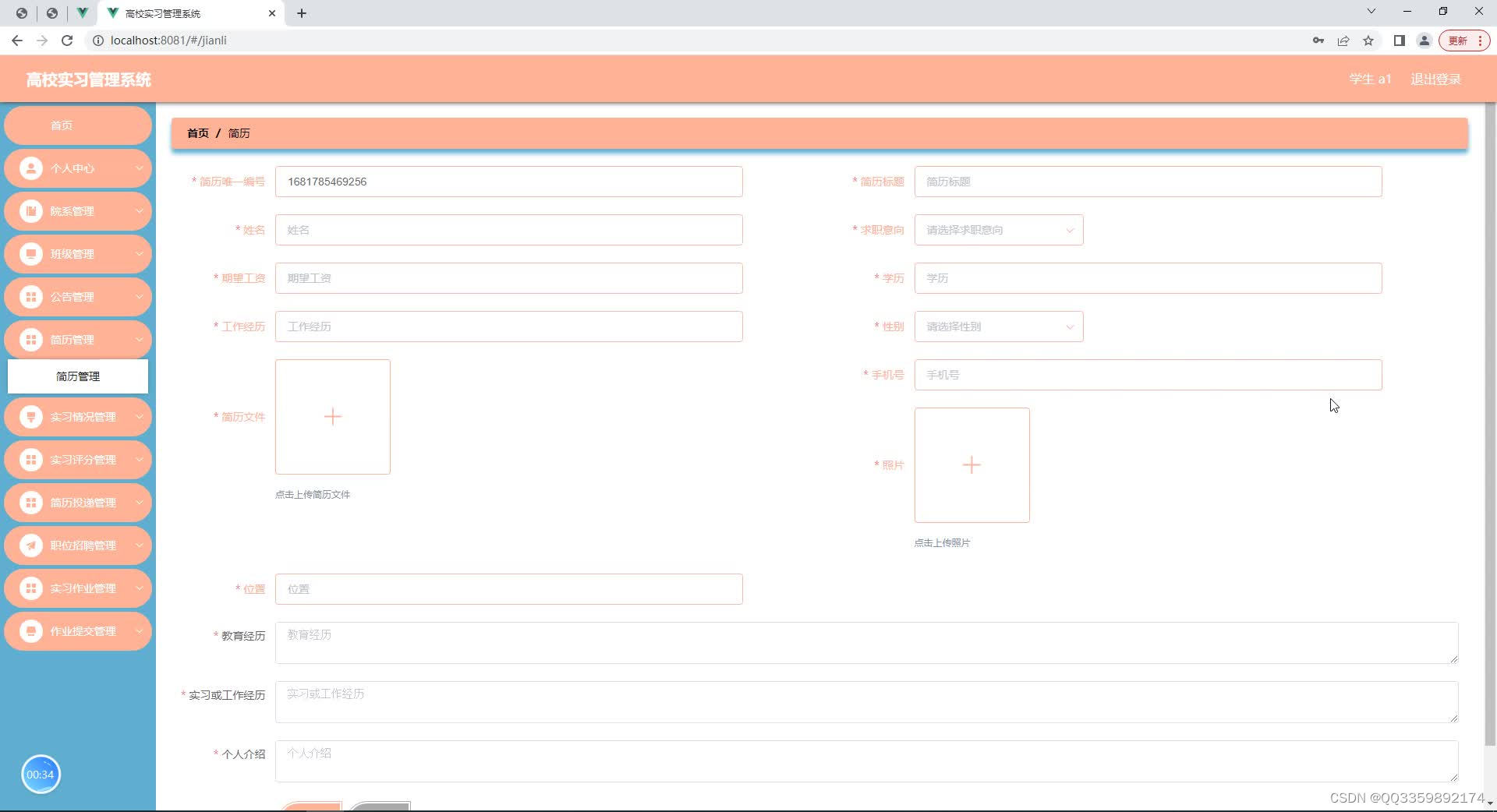Click the 个人中心 user icon in sidebar
Viewport: 1497px width, 812px height.
[31, 168]
